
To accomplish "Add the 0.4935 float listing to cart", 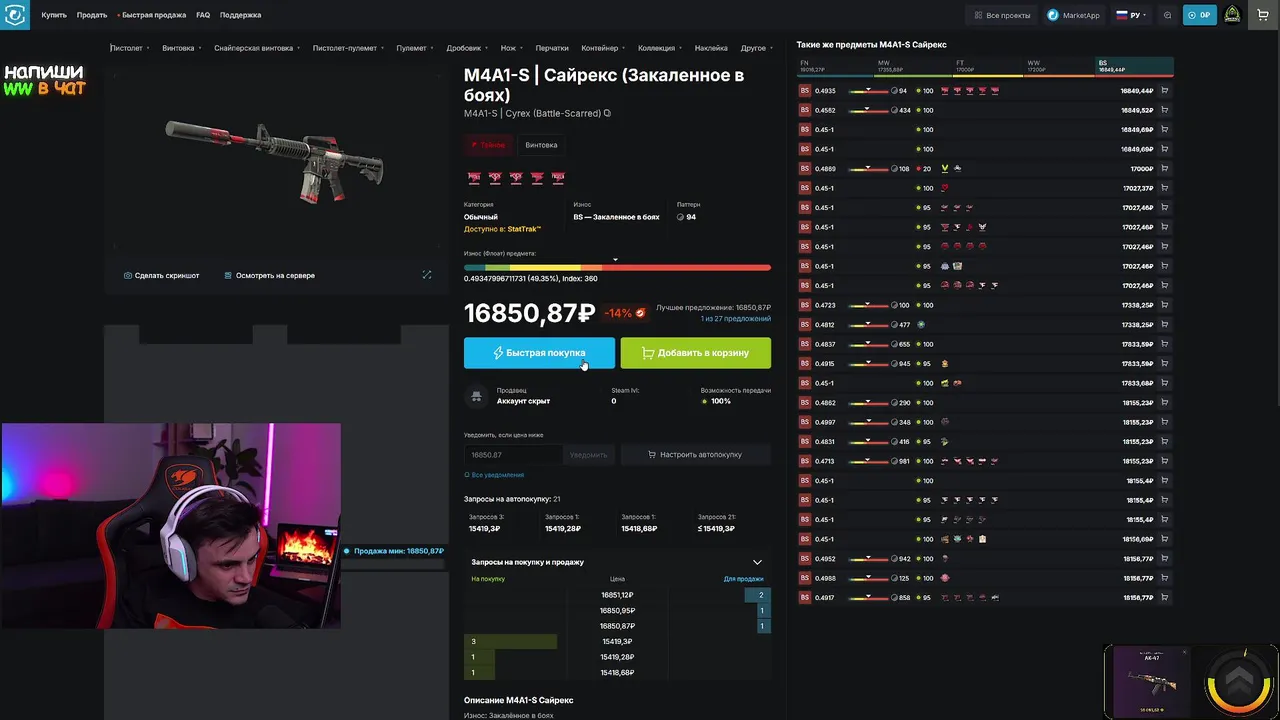I will point(1164,91).
